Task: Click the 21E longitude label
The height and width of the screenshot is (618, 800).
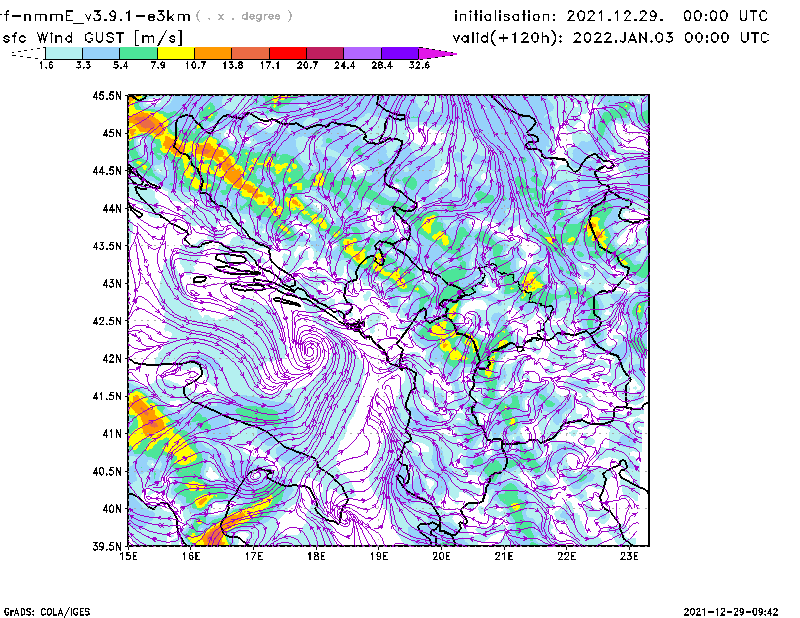Action: coord(504,556)
